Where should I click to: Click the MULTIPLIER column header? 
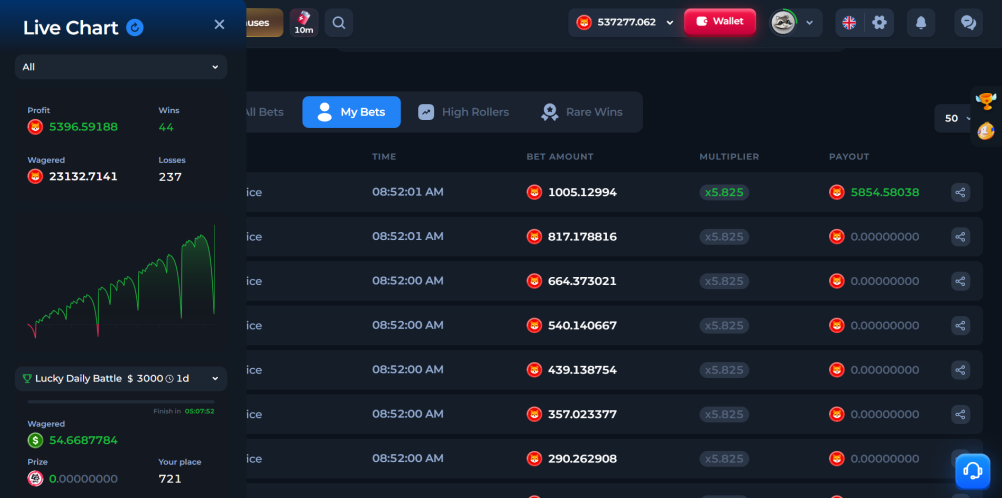click(729, 157)
